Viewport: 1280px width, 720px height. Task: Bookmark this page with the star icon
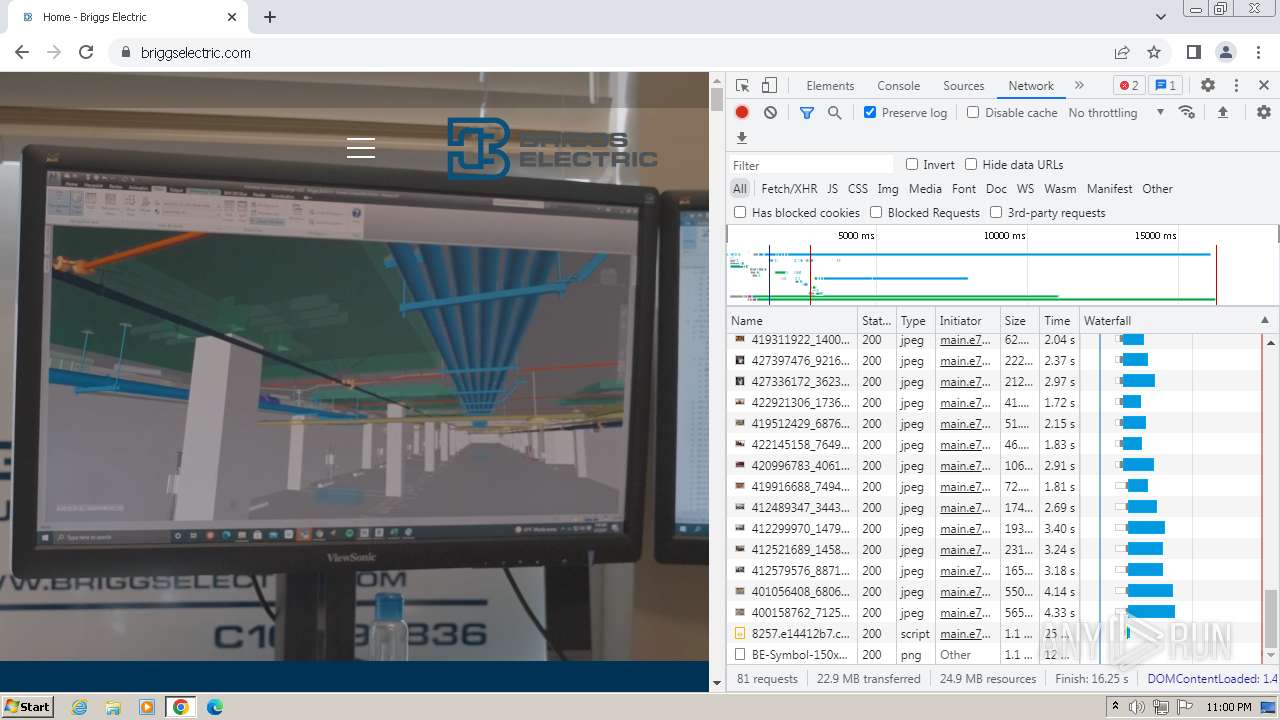(x=1154, y=52)
